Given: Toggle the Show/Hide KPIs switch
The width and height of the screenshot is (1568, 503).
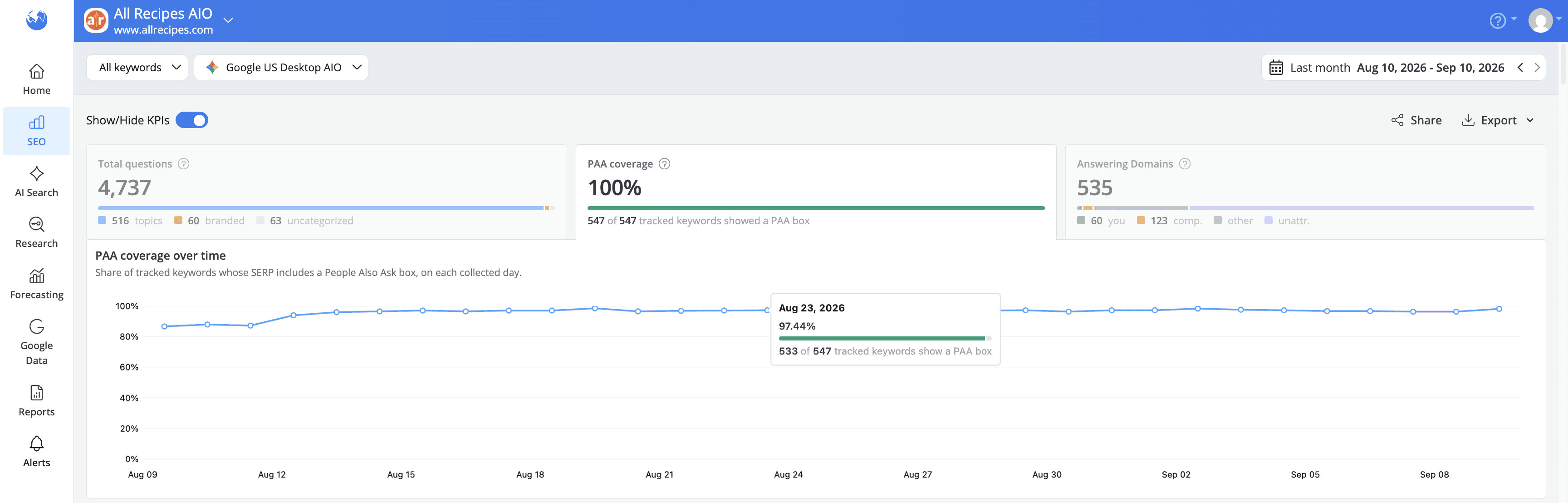Looking at the screenshot, I should tap(192, 120).
